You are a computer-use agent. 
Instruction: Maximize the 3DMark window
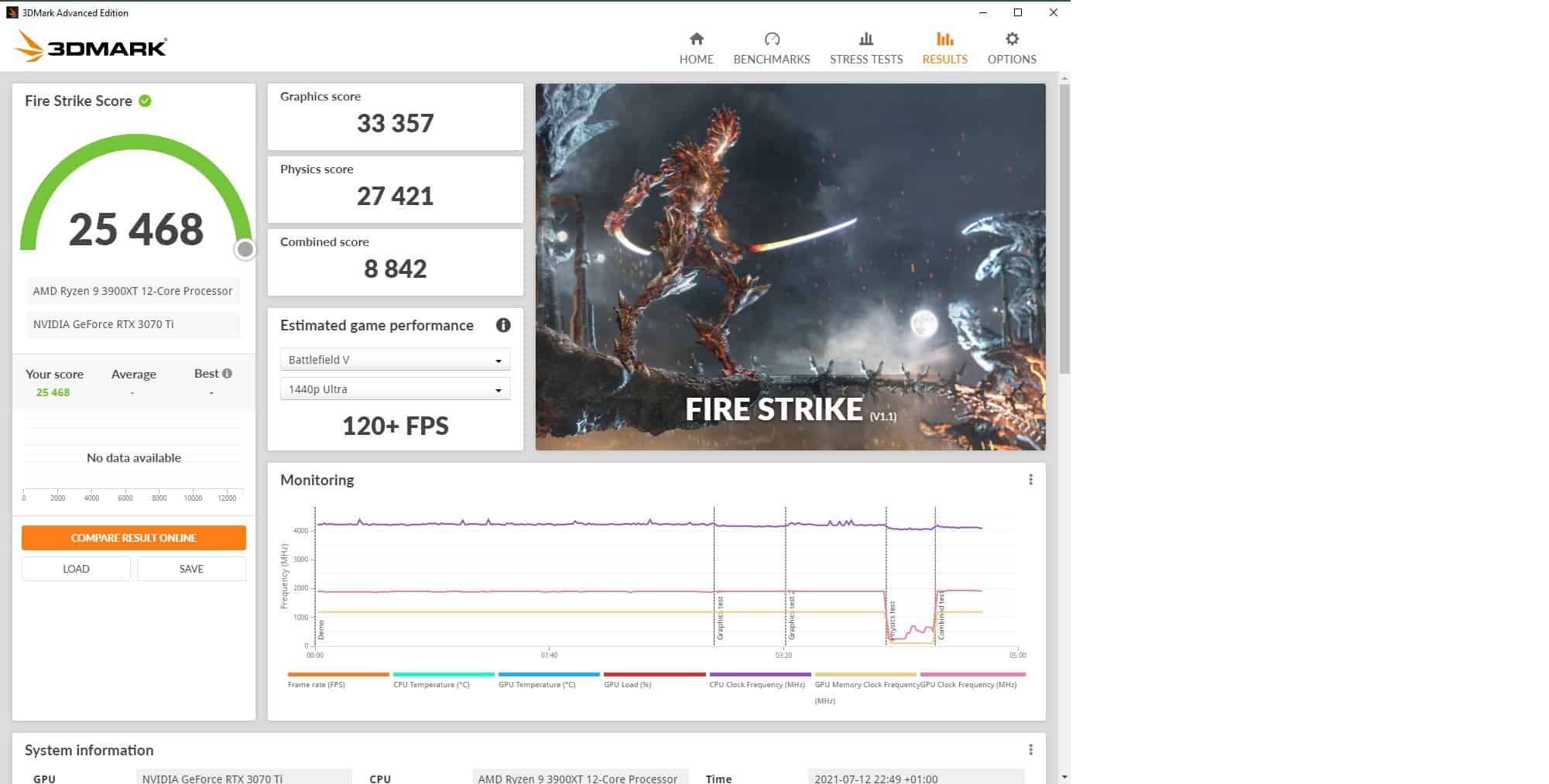click(x=1018, y=12)
